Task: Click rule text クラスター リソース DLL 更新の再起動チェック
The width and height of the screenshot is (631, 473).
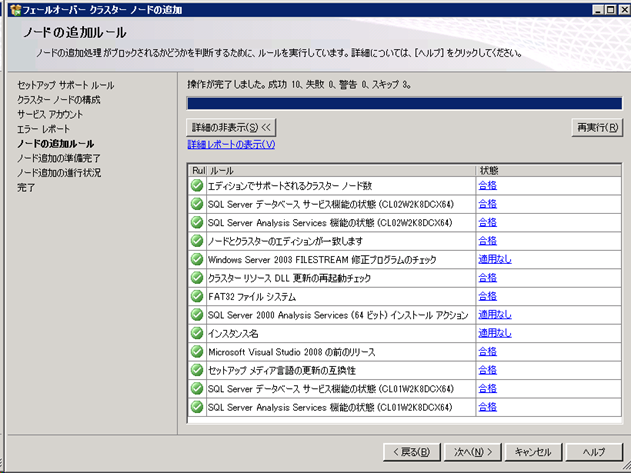Action: 289,279
